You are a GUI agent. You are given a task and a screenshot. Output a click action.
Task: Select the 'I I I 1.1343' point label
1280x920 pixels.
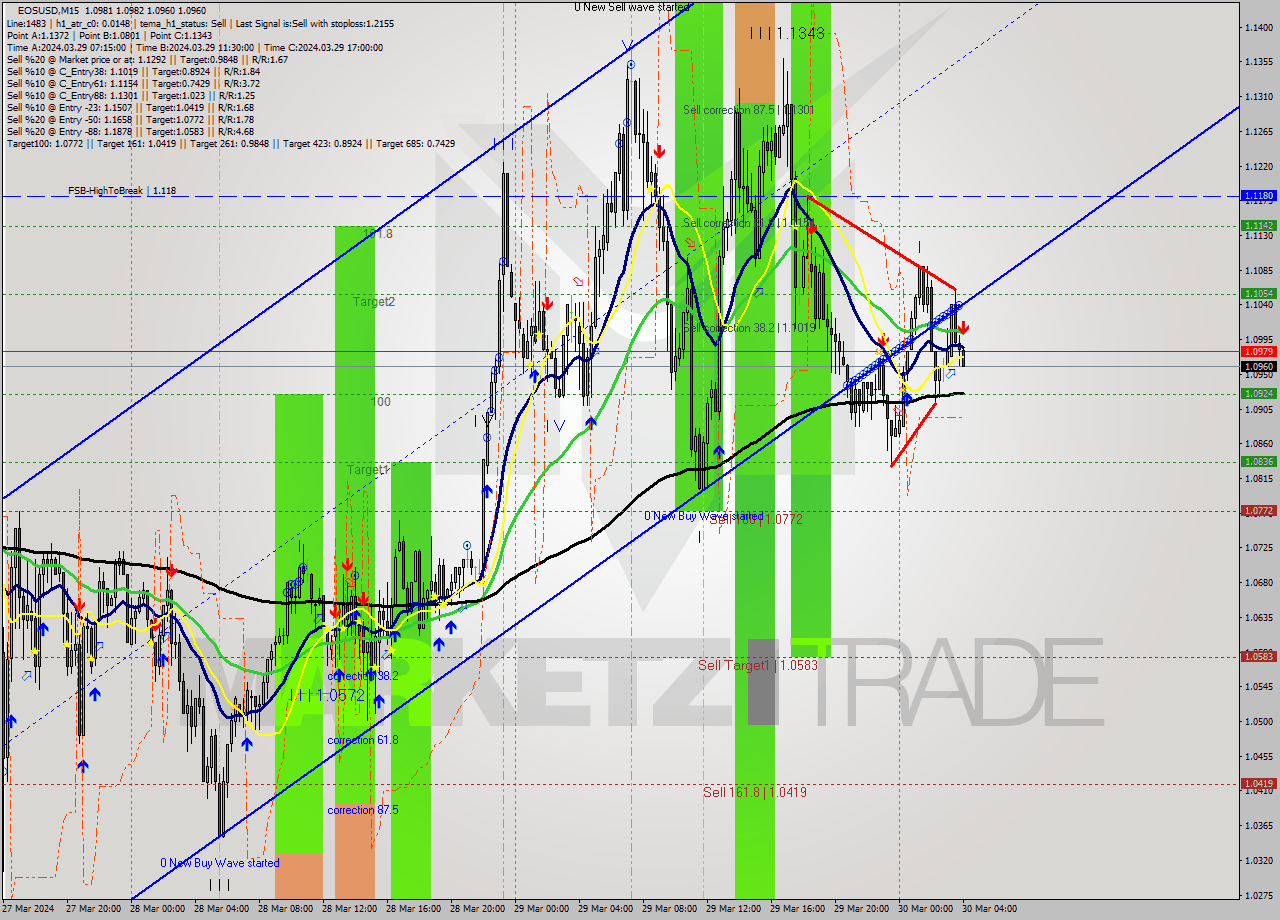pos(787,33)
